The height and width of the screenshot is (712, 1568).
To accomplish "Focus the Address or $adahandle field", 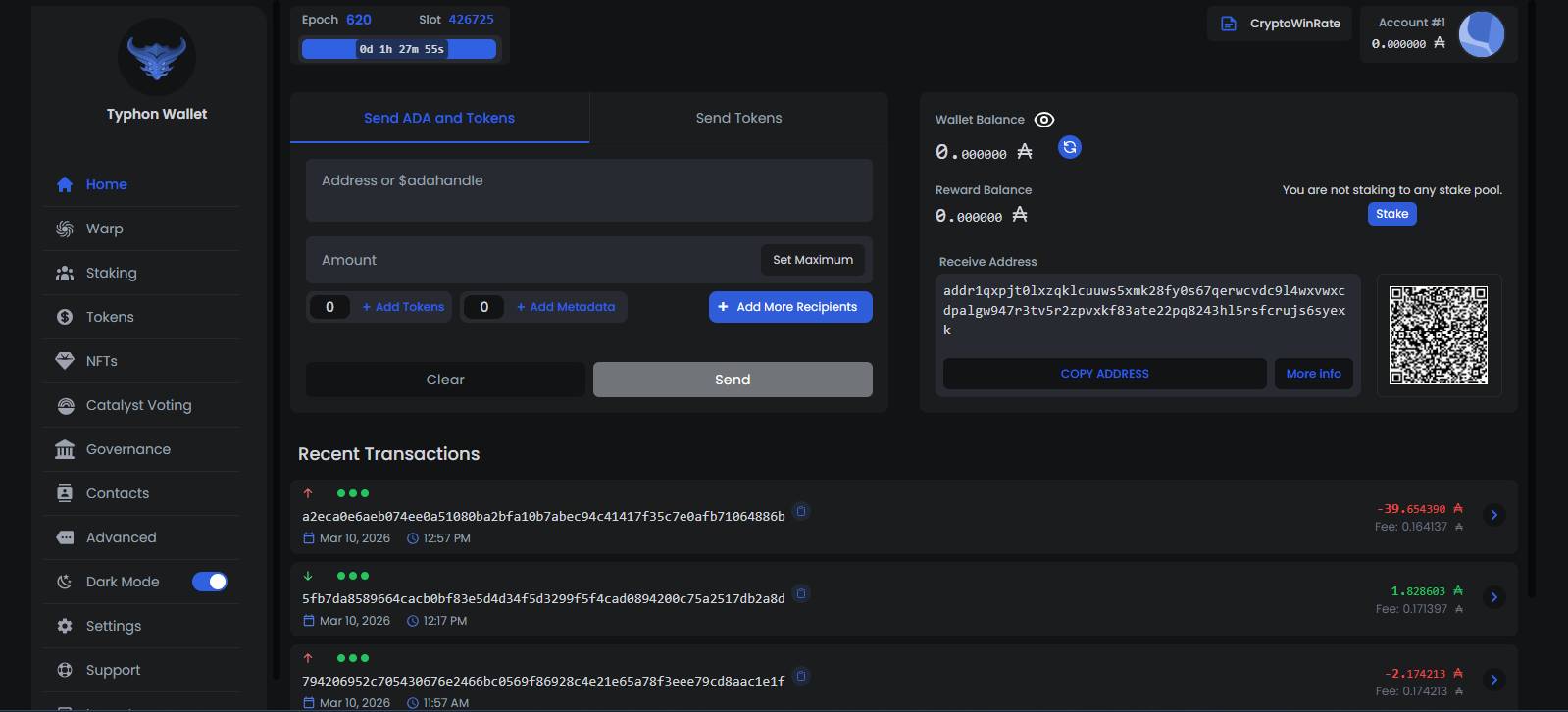I will tap(588, 190).
